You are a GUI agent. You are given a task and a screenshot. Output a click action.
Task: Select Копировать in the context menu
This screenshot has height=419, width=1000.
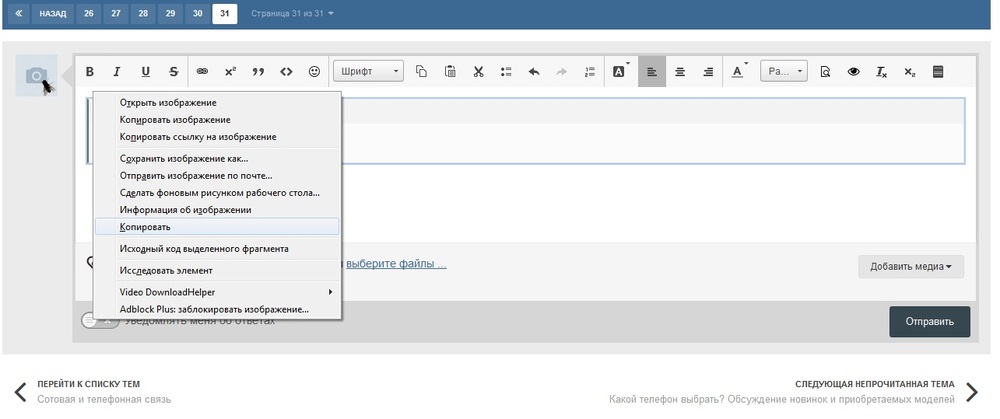pyautogui.click(x=145, y=227)
